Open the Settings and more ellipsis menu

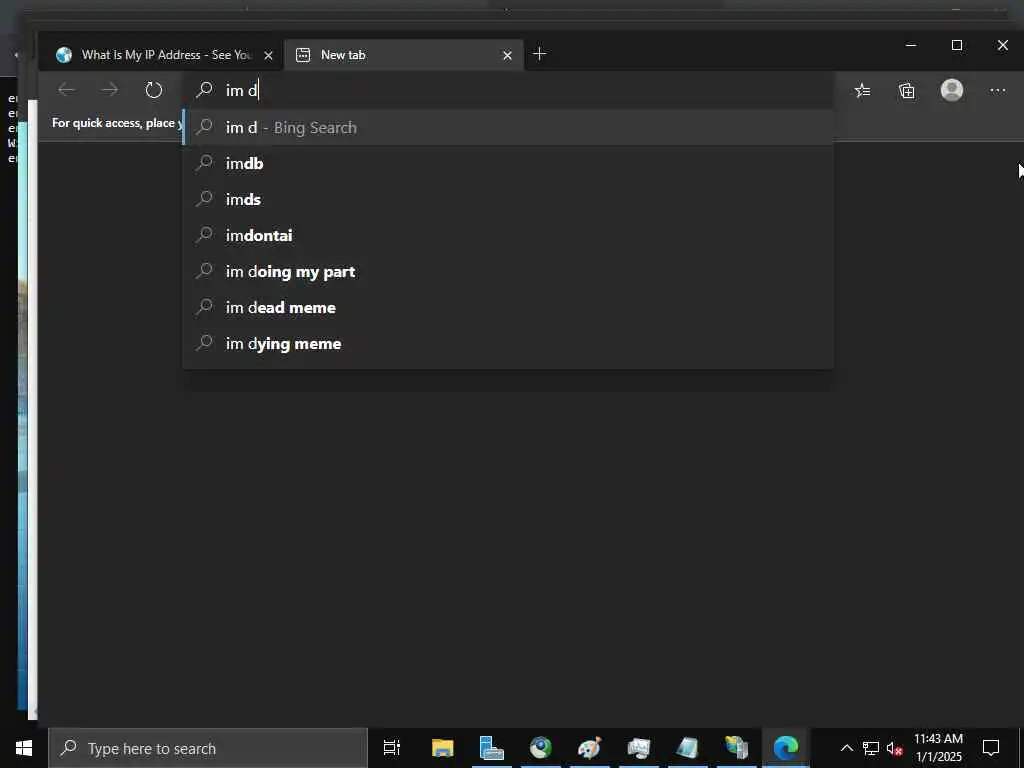tap(998, 91)
